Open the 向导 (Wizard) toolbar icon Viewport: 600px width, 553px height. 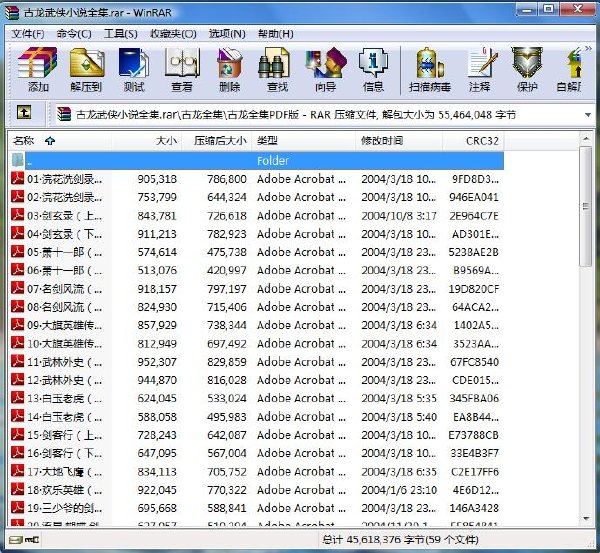point(326,69)
